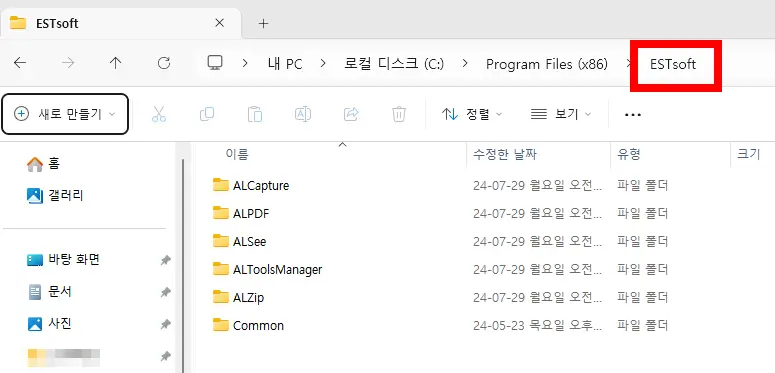
Task: Click the Share icon in toolbar
Action: (351, 114)
